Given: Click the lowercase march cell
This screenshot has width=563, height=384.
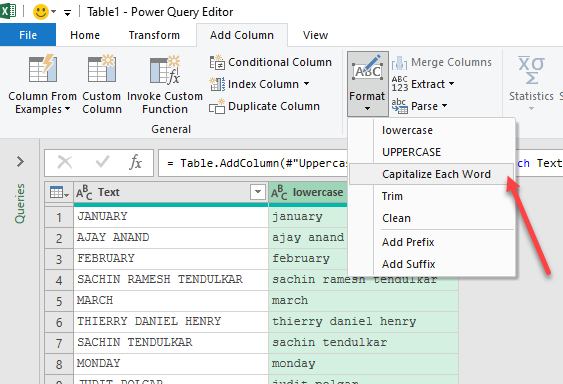Looking at the screenshot, I should pos(363,301).
